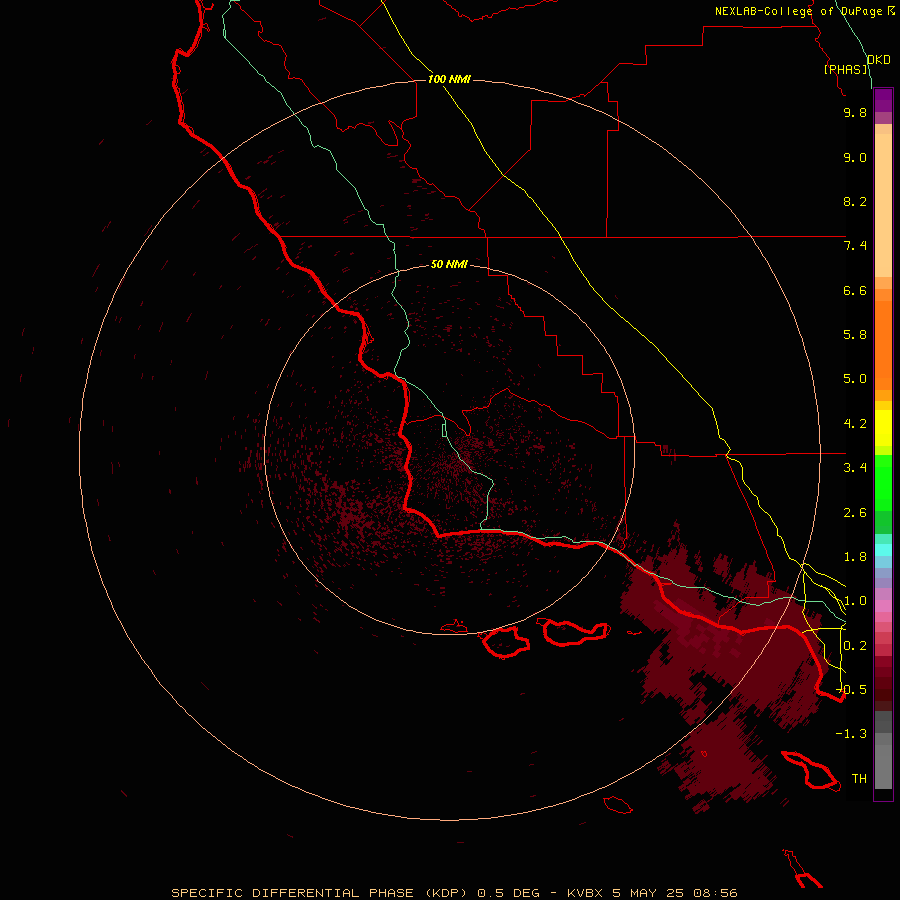Click the 4.2 value on the color scale
900x900 pixels.
[x=855, y=424]
